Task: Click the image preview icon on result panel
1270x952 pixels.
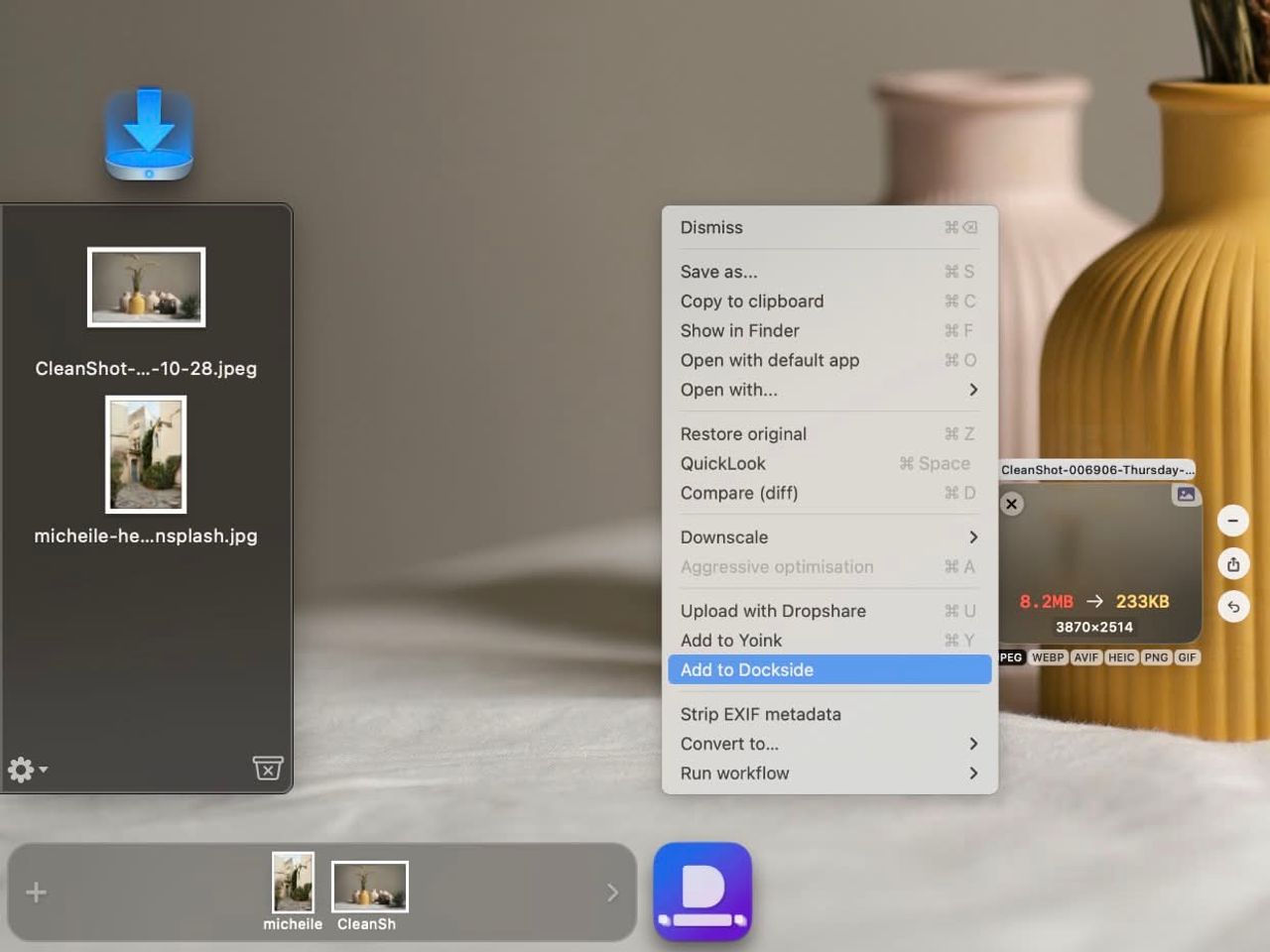Action: [1187, 494]
